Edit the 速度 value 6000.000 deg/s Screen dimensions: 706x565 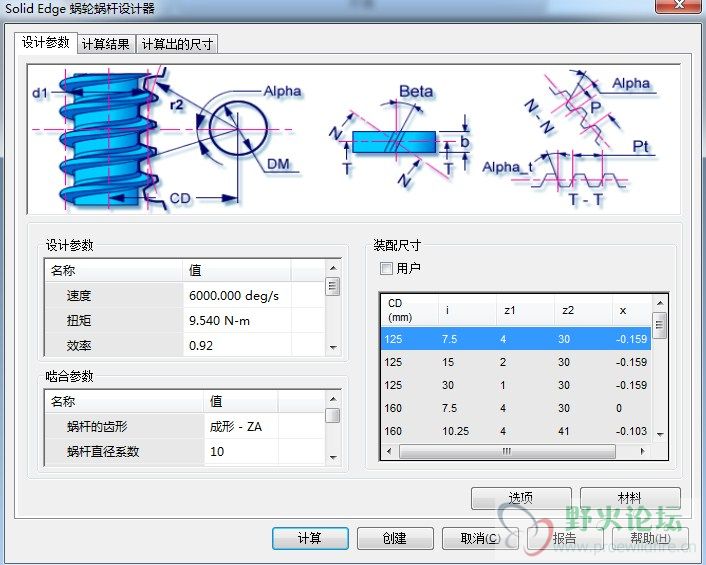[237, 295]
